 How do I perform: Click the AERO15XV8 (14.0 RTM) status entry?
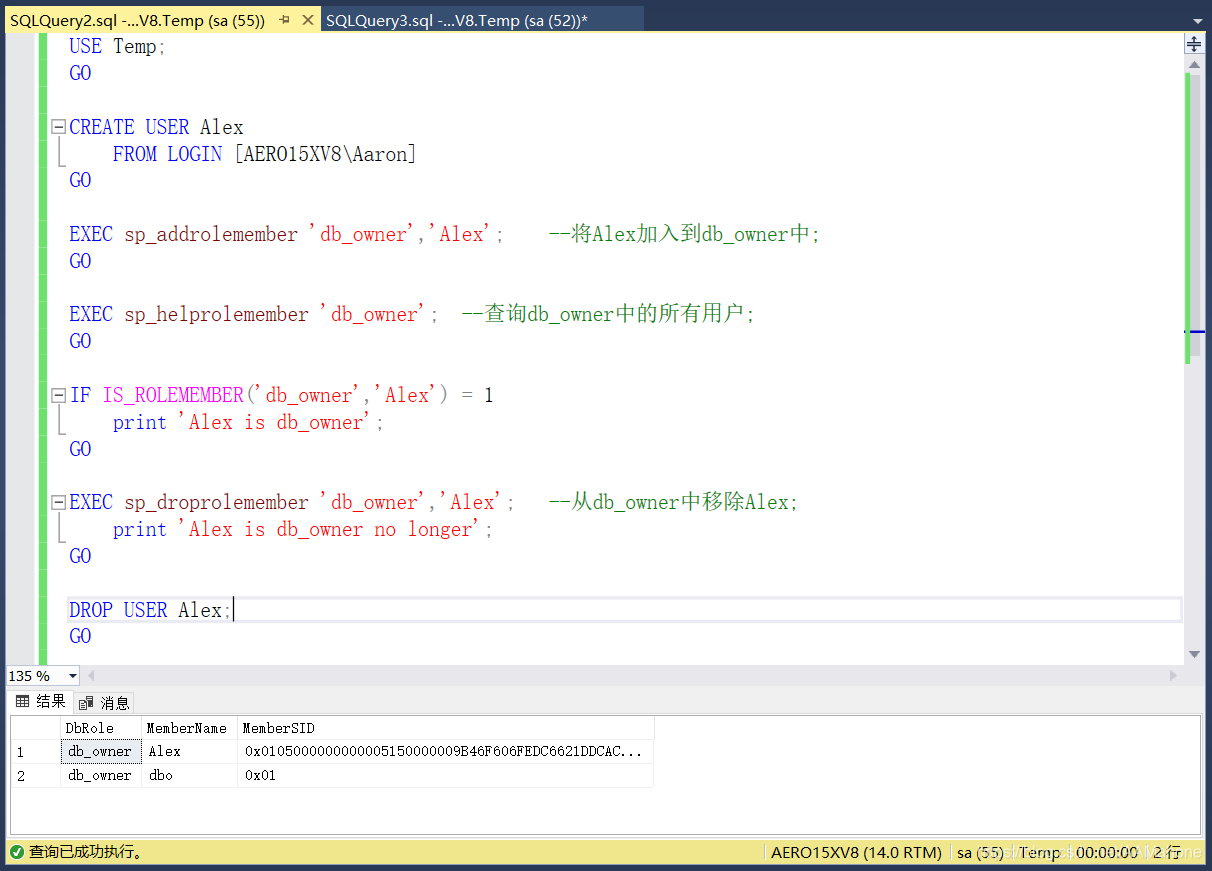pos(857,852)
